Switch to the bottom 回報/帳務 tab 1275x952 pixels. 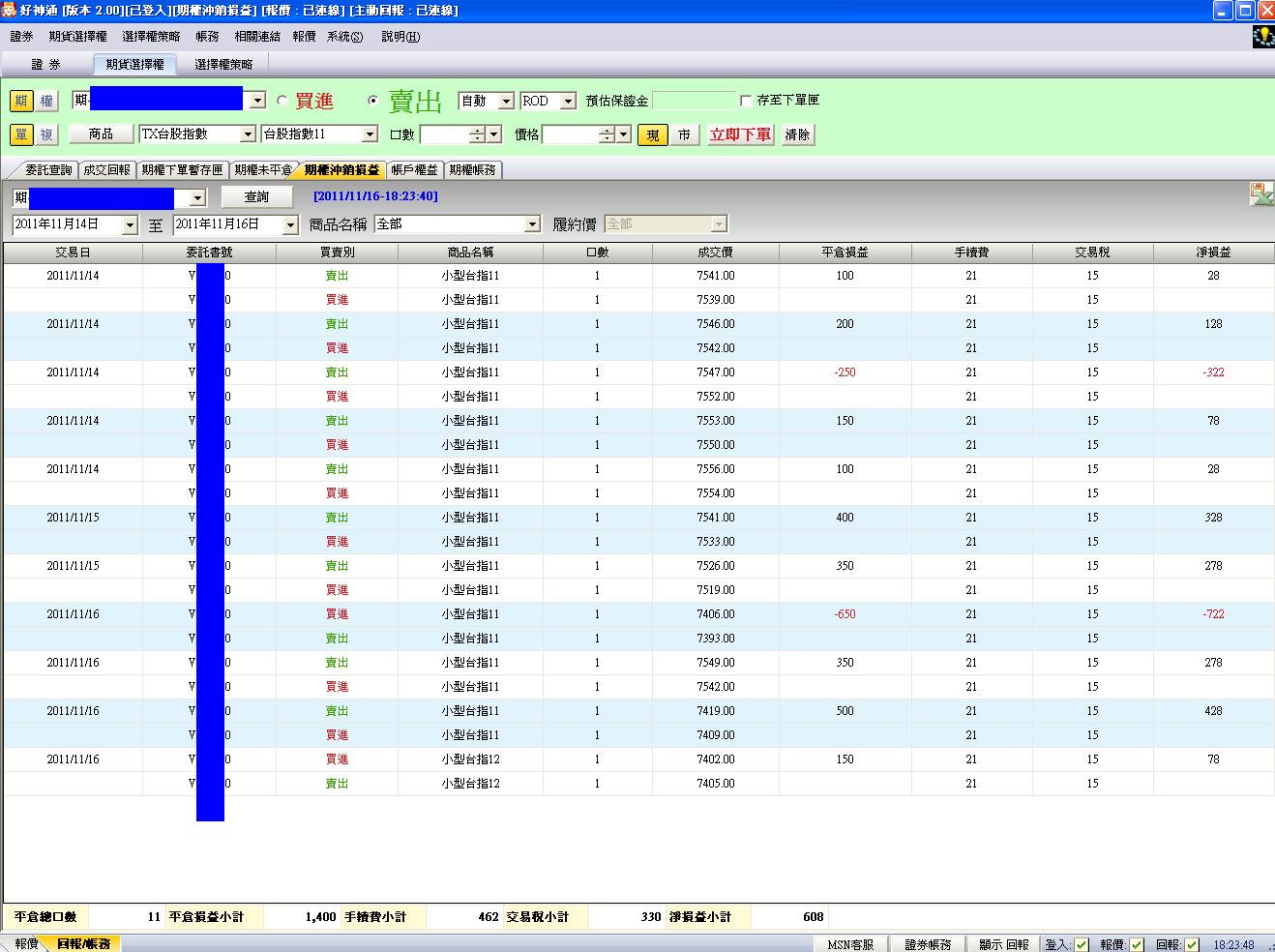point(83,943)
